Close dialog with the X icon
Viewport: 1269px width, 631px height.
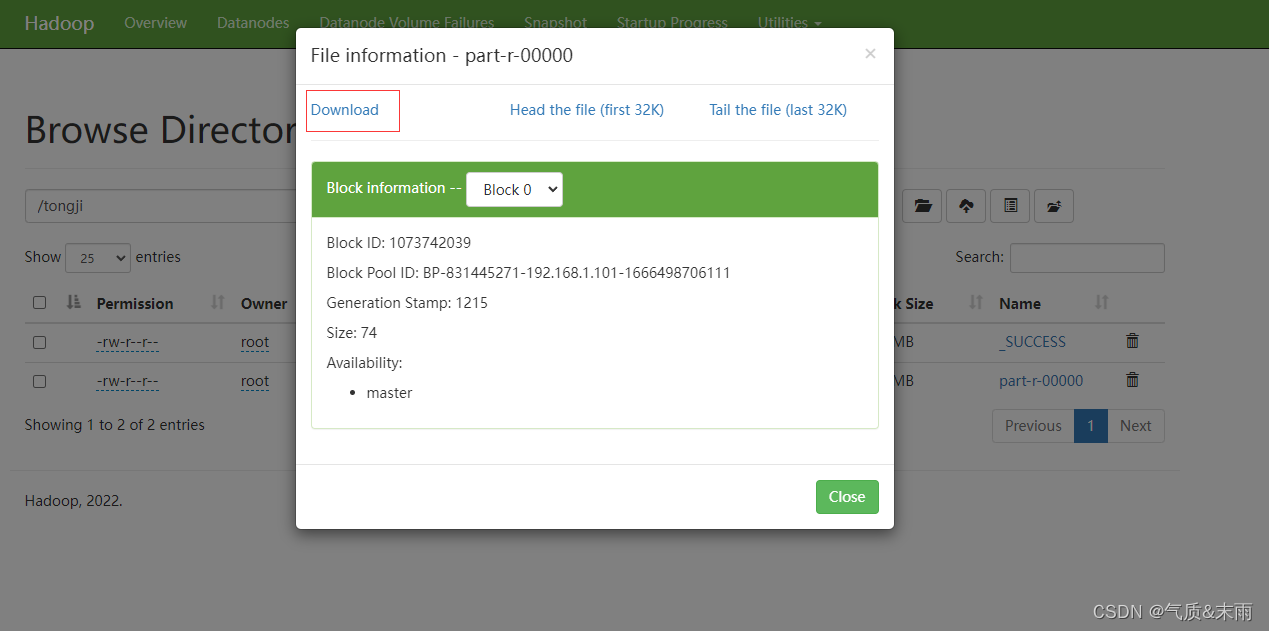pyautogui.click(x=870, y=54)
